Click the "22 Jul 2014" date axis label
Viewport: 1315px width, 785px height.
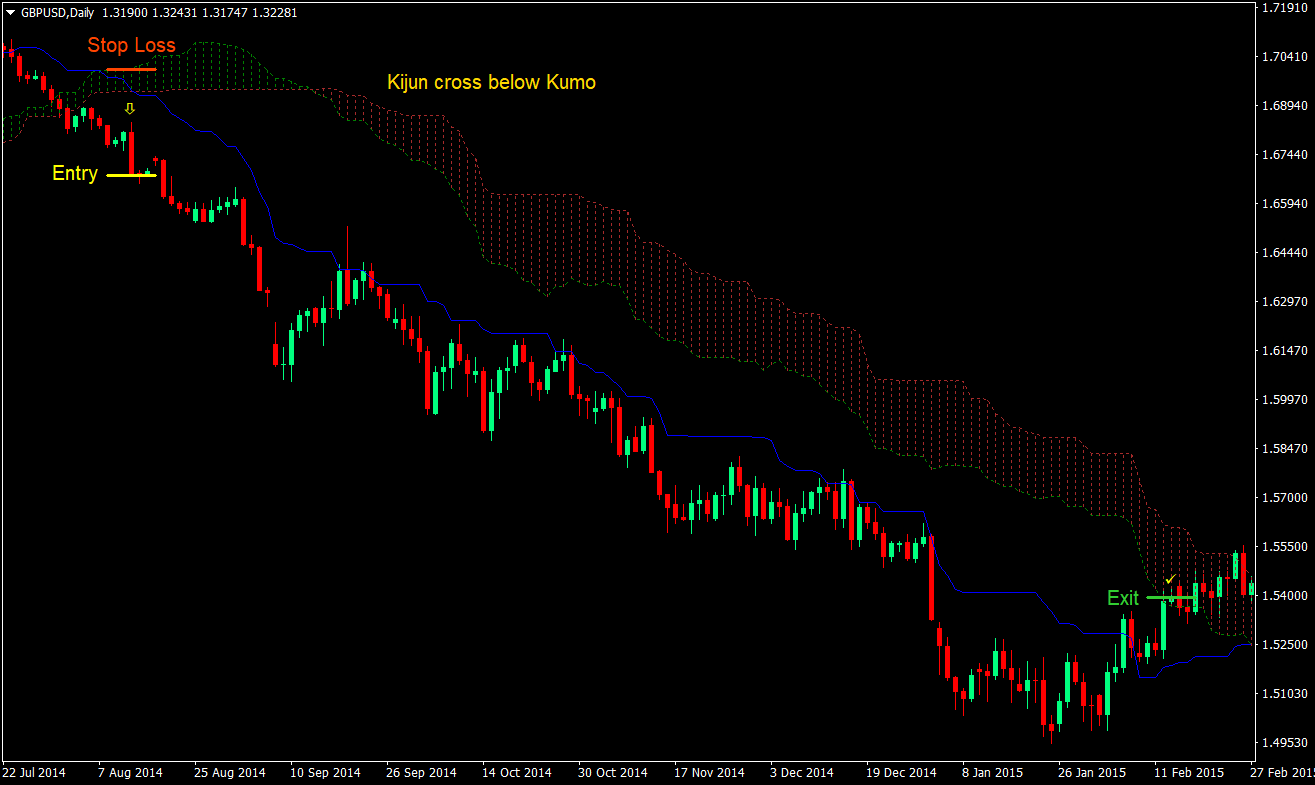click(x=33, y=772)
